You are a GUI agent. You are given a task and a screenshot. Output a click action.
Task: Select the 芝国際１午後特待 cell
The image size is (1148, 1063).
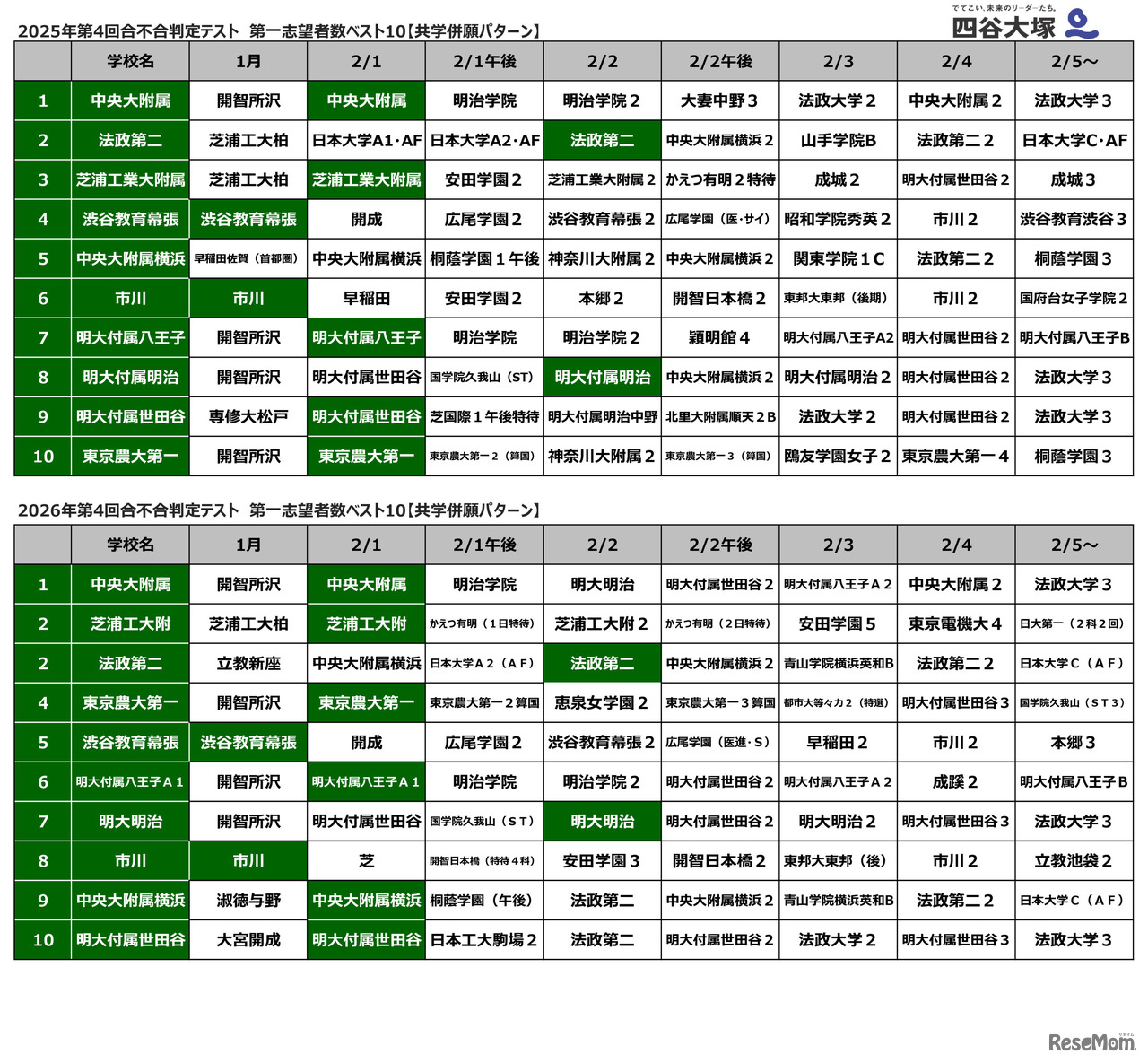coord(484,416)
